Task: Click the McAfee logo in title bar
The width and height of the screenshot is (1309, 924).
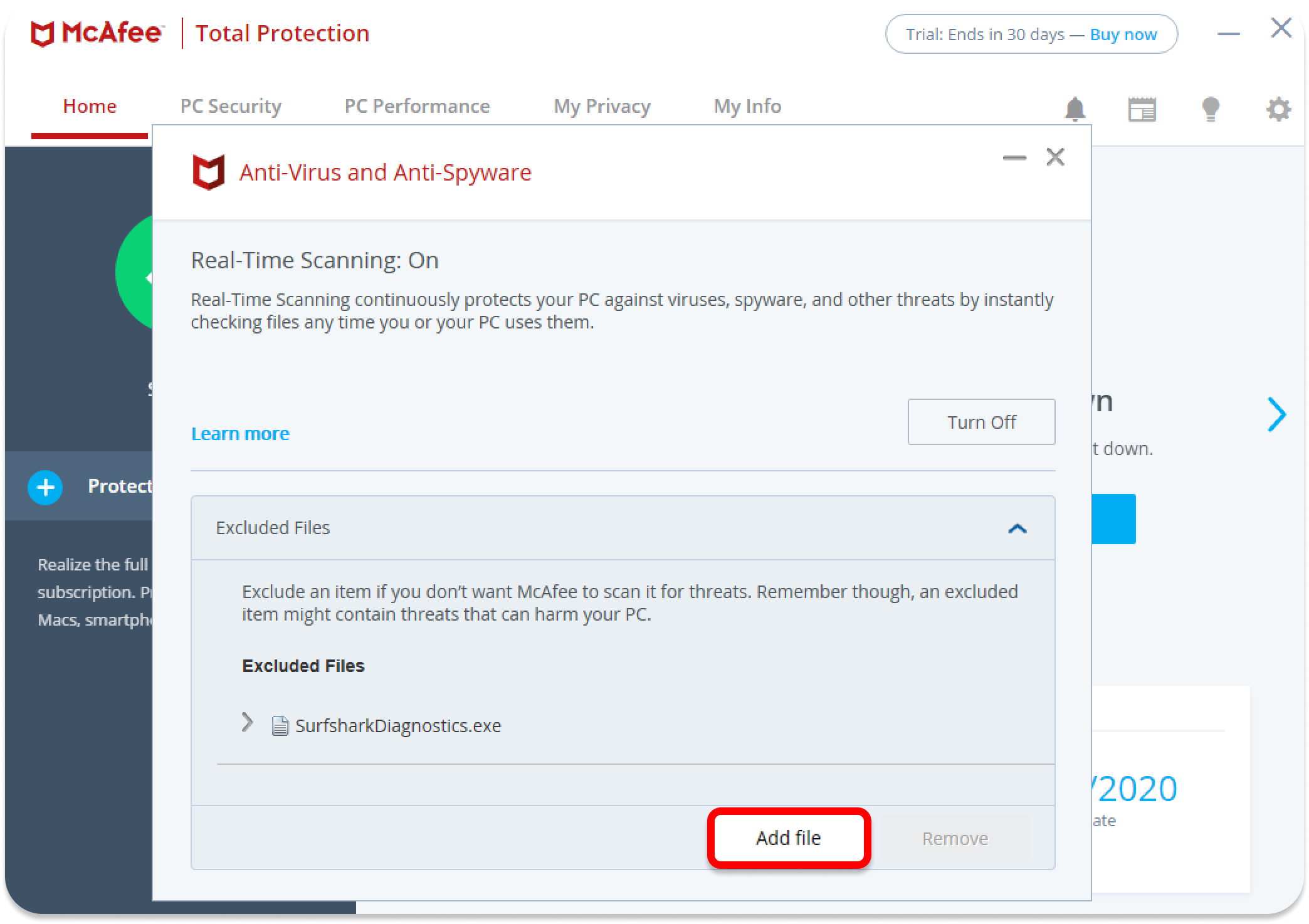Action: [97, 34]
